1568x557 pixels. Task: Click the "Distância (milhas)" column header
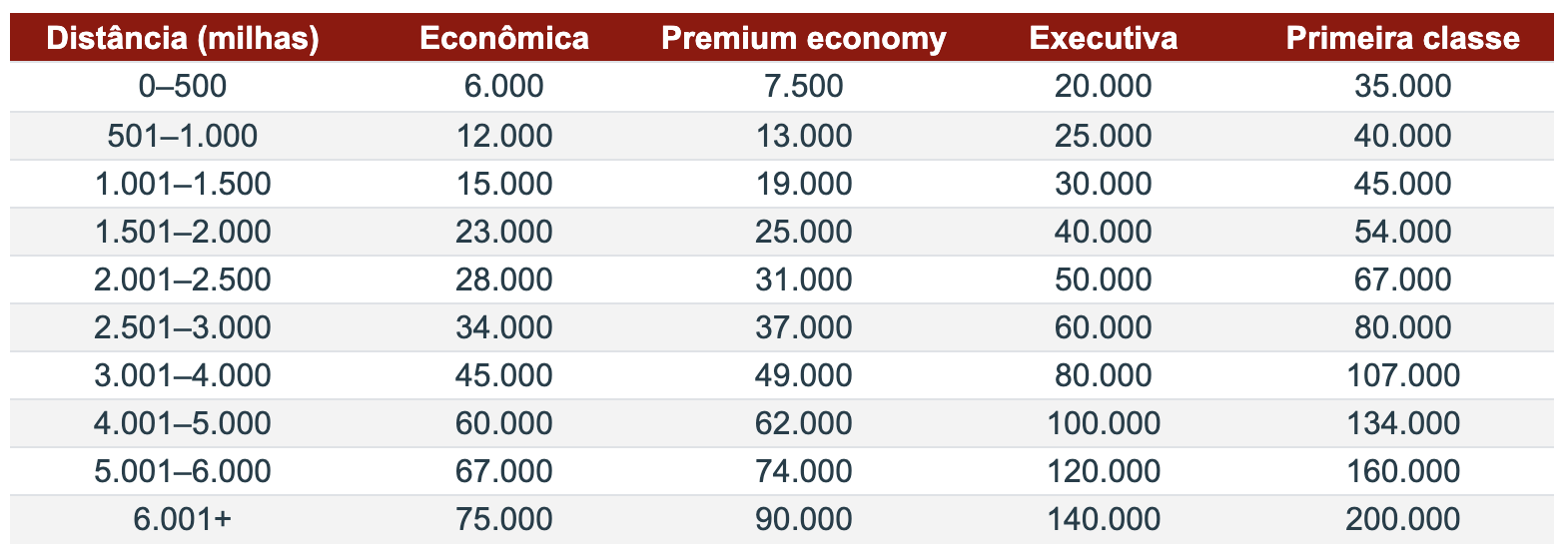[183, 38]
